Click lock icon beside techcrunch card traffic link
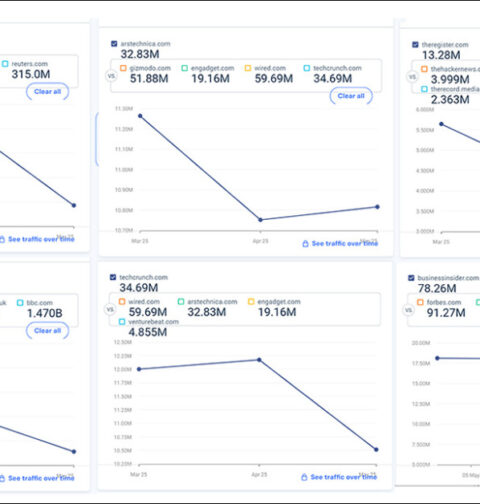 pyautogui.click(x=304, y=477)
